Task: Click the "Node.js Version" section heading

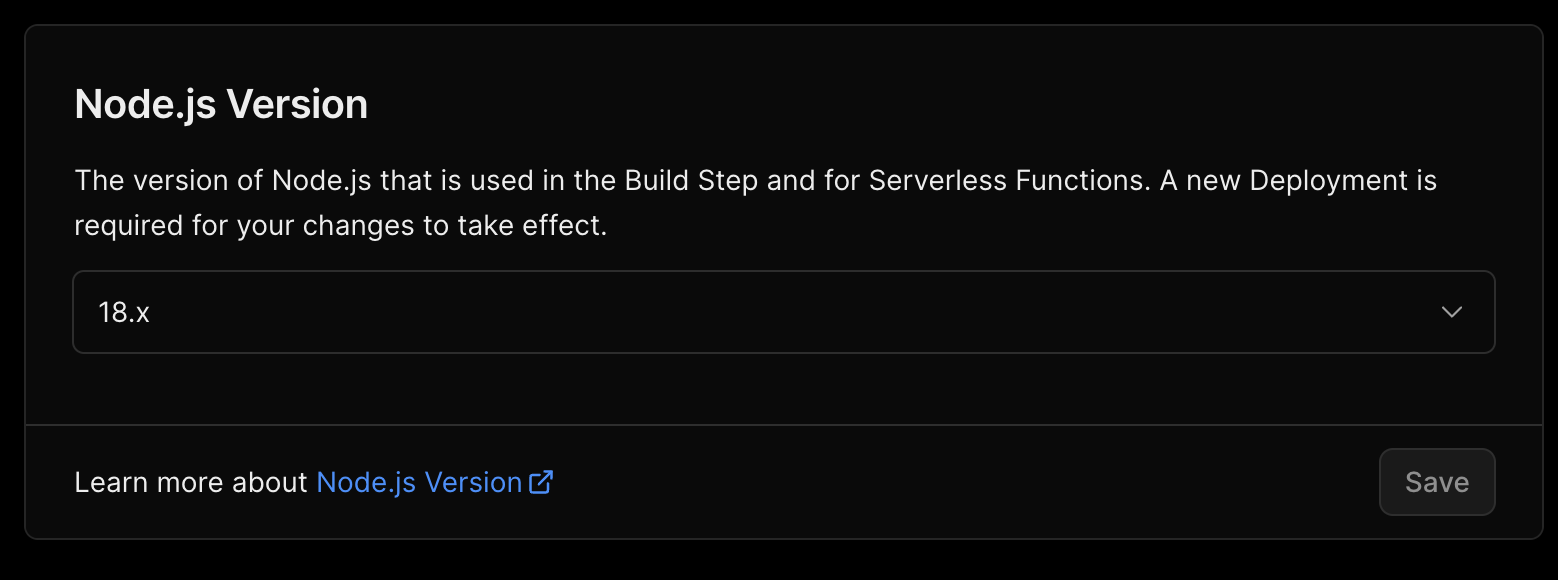Action: coord(221,104)
